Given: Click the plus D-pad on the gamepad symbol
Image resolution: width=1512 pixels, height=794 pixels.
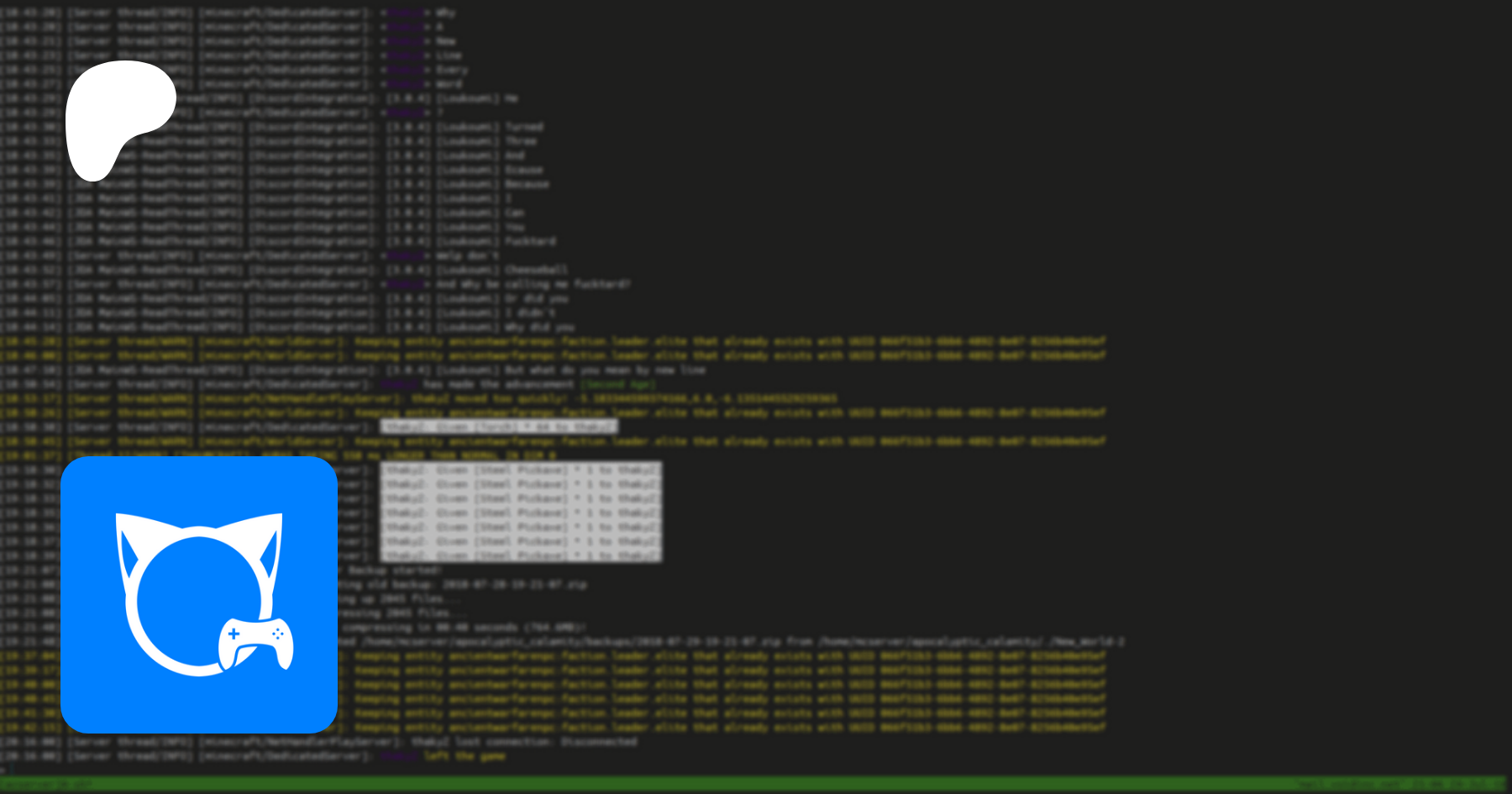Looking at the screenshot, I should pyautogui.click(x=234, y=634).
